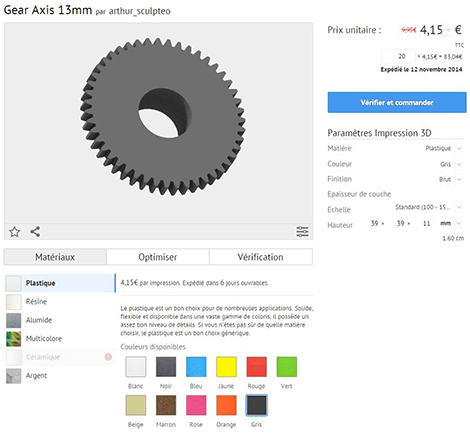Click the quantity input field
470x433 pixels.
pyautogui.click(x=398, y=56)
